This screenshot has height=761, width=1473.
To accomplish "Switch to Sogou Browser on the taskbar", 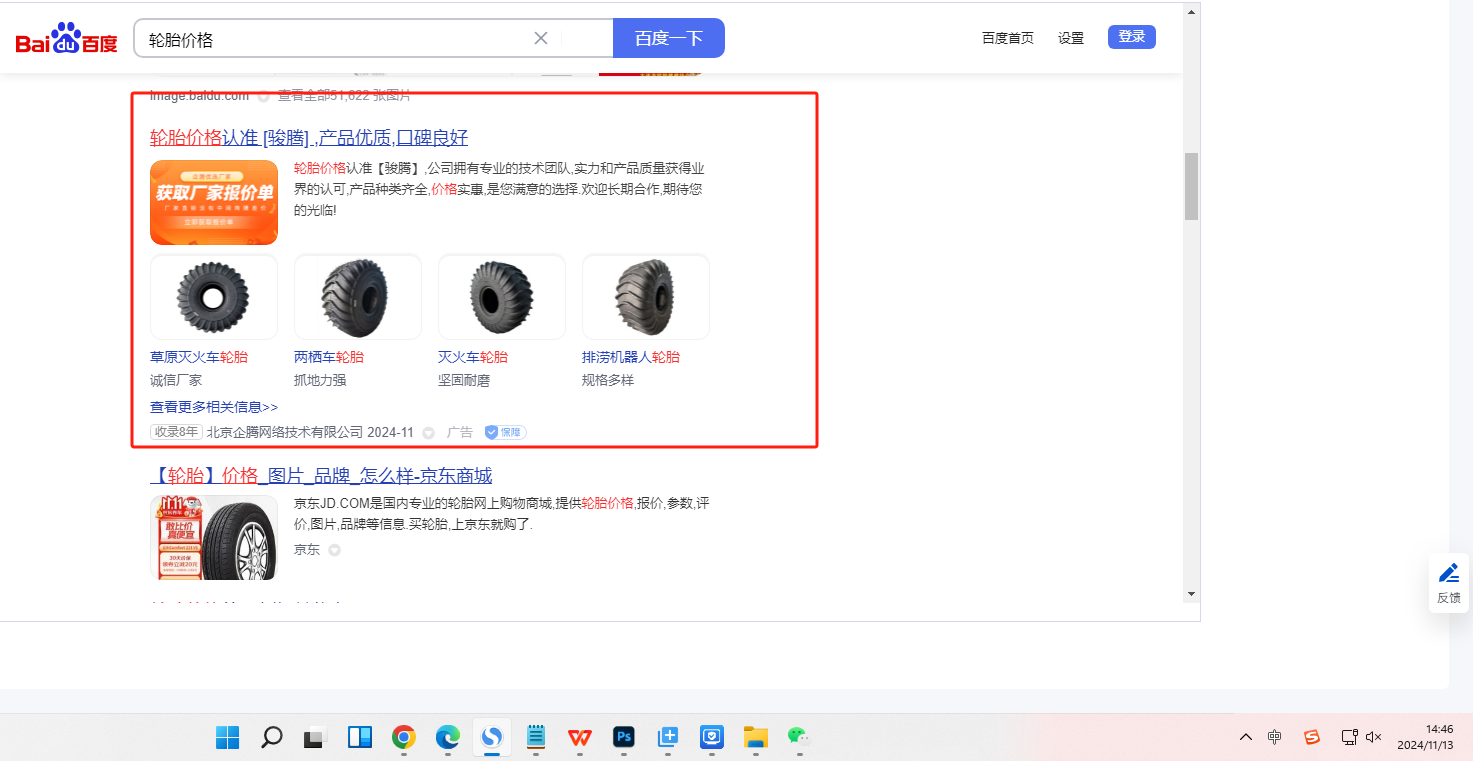I will tap(491, 737).
